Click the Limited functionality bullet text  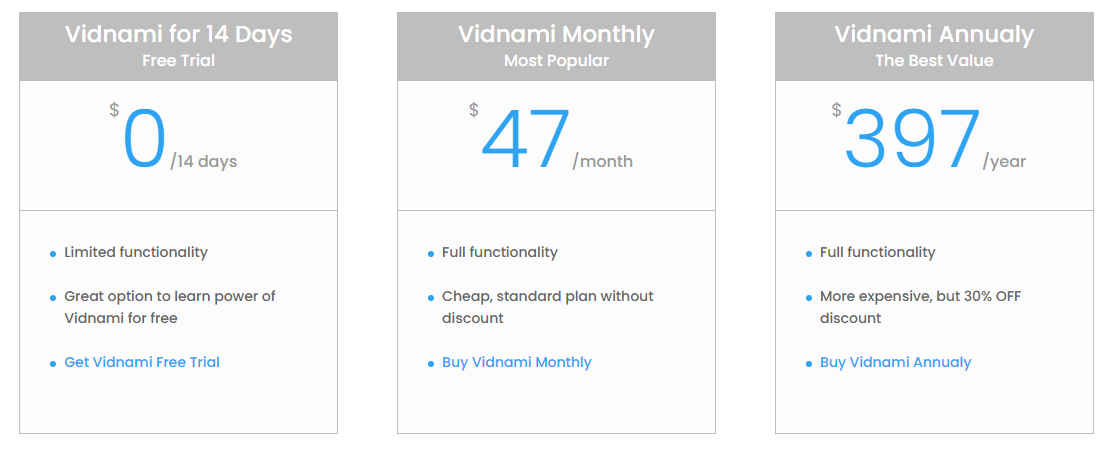136,252
